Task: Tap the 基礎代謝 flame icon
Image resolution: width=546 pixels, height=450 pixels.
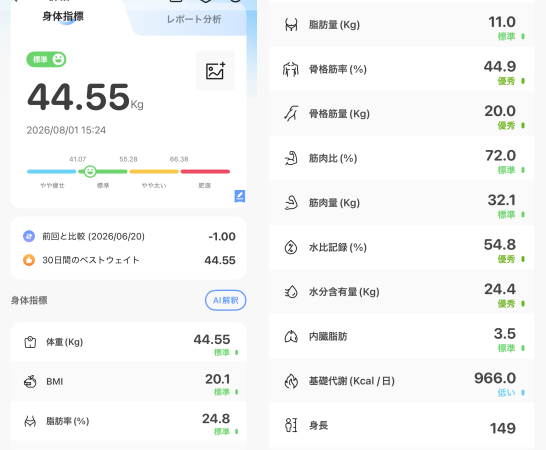Action: coord(291,381)
